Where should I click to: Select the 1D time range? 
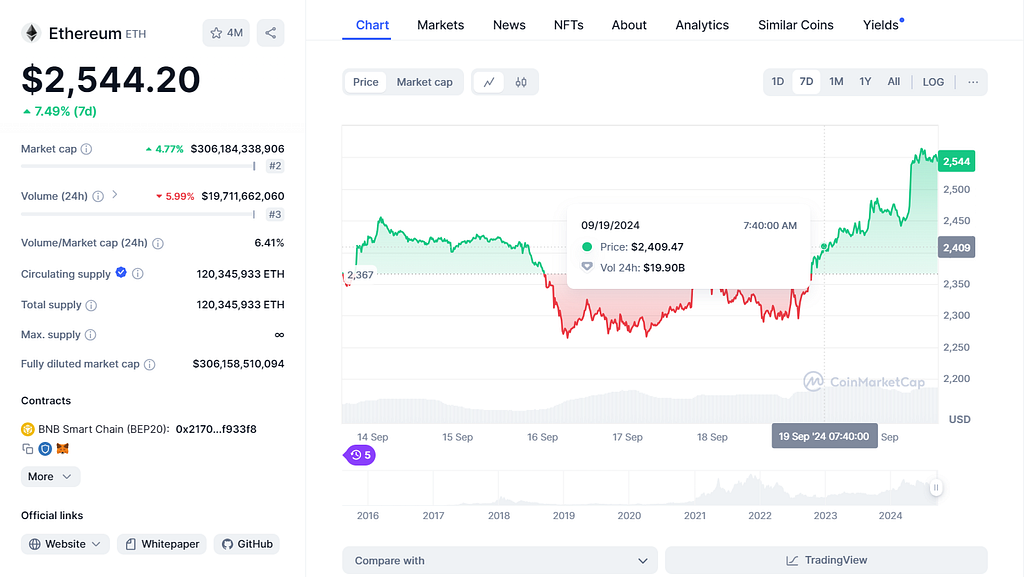pos(777,82)
